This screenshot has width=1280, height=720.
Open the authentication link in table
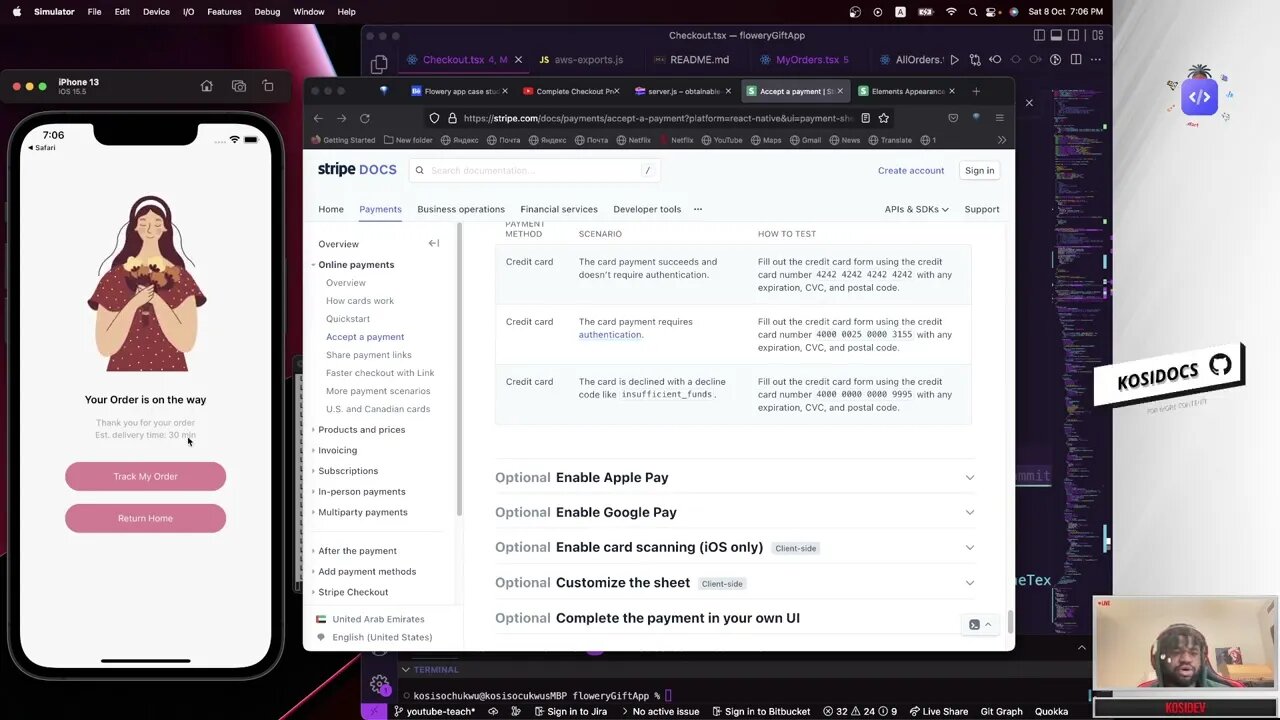tap(610, 335)
